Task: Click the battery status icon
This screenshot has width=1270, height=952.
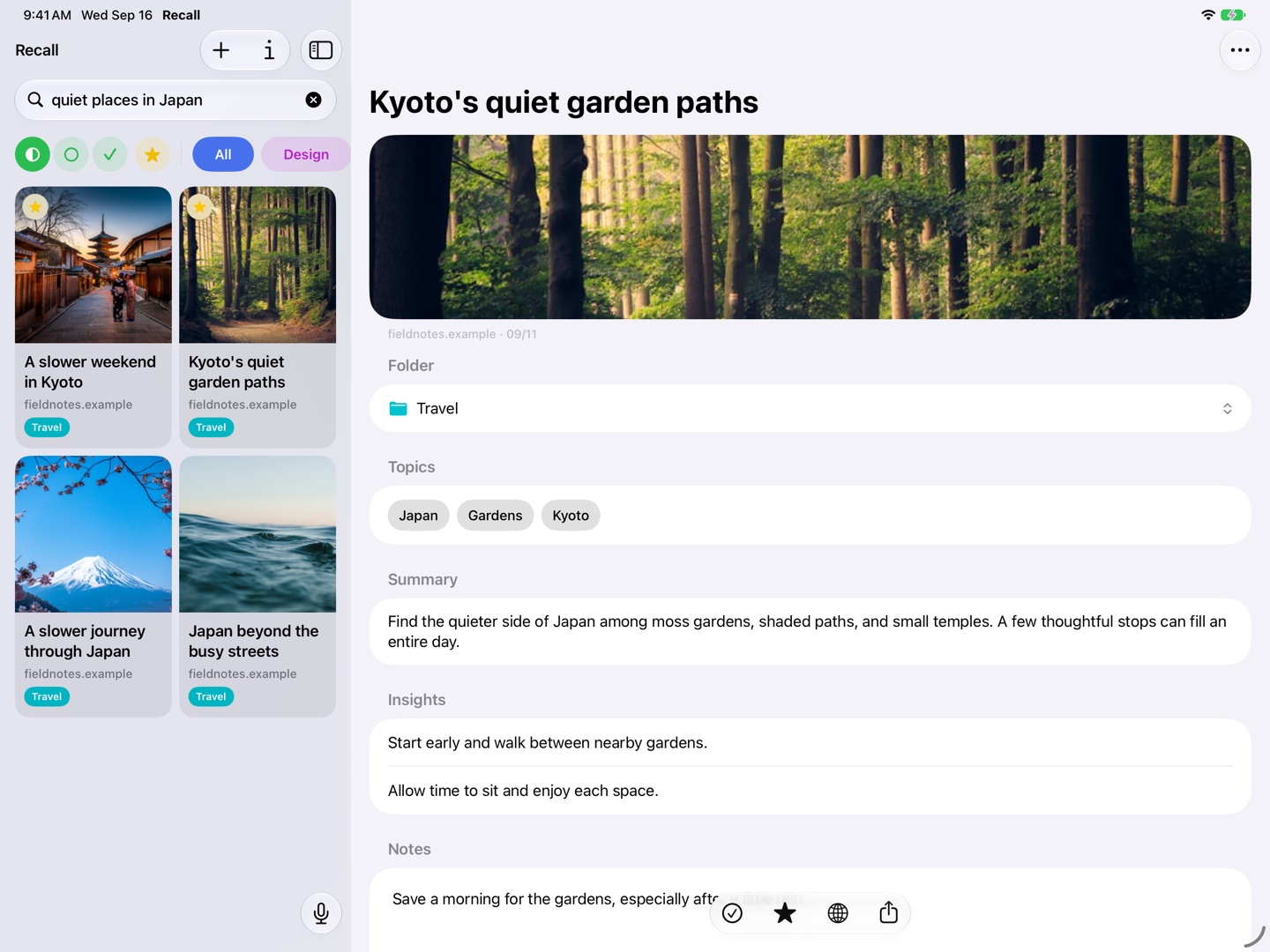Action: click(1233, 15)
